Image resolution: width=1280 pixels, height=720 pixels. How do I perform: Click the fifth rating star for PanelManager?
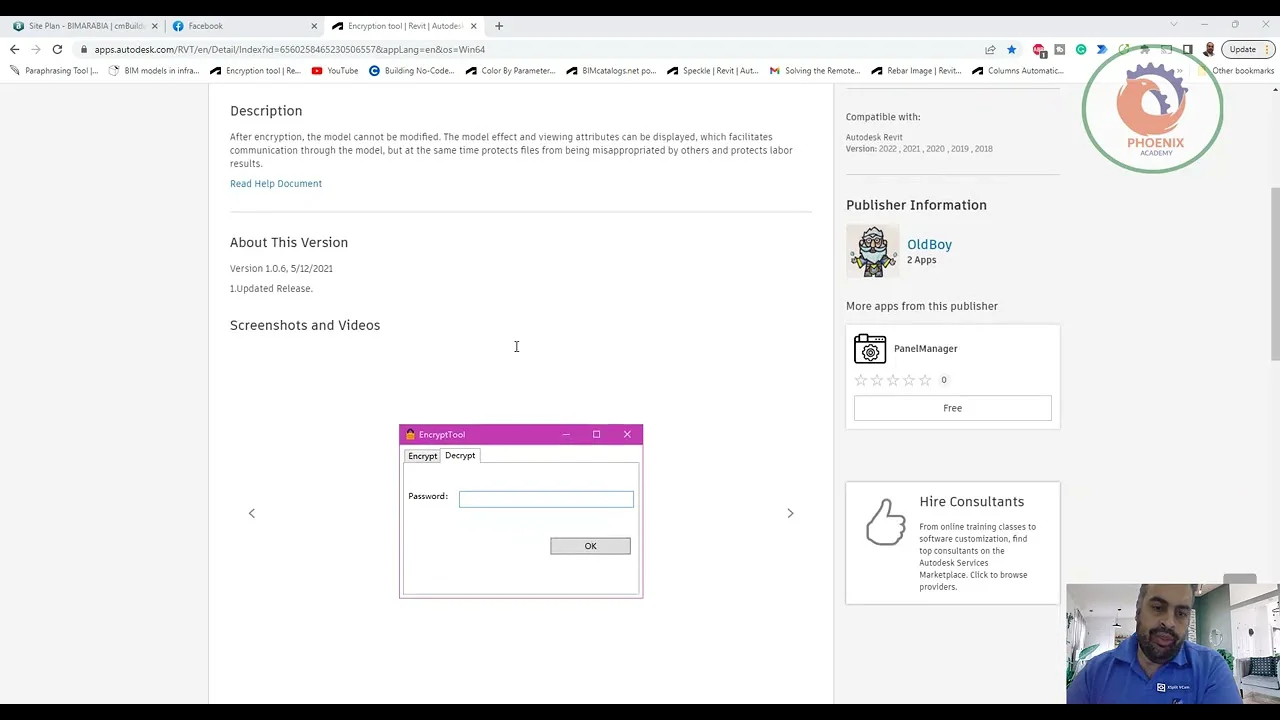tap(925, 380)
